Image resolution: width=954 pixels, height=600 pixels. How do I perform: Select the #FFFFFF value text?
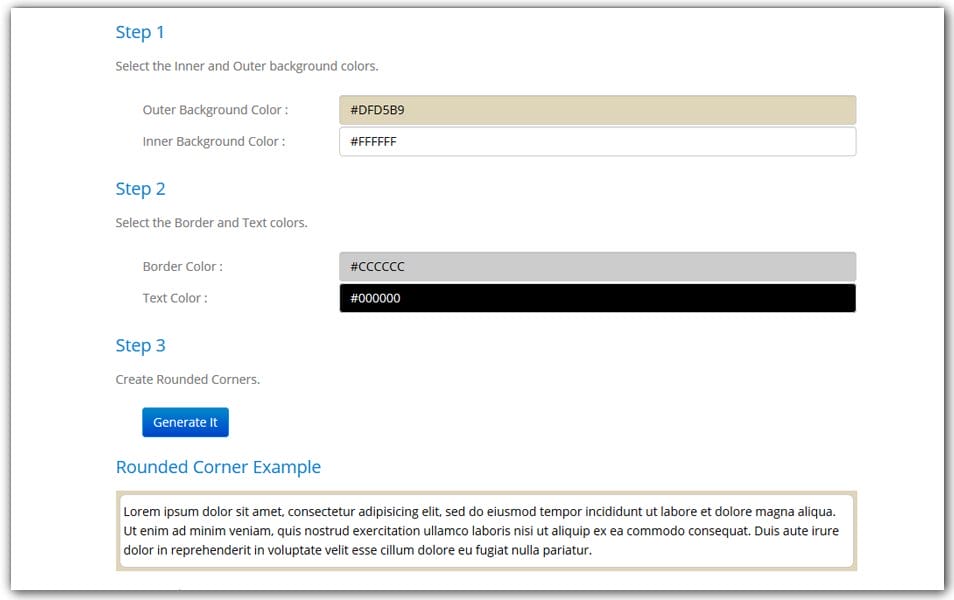371,141
